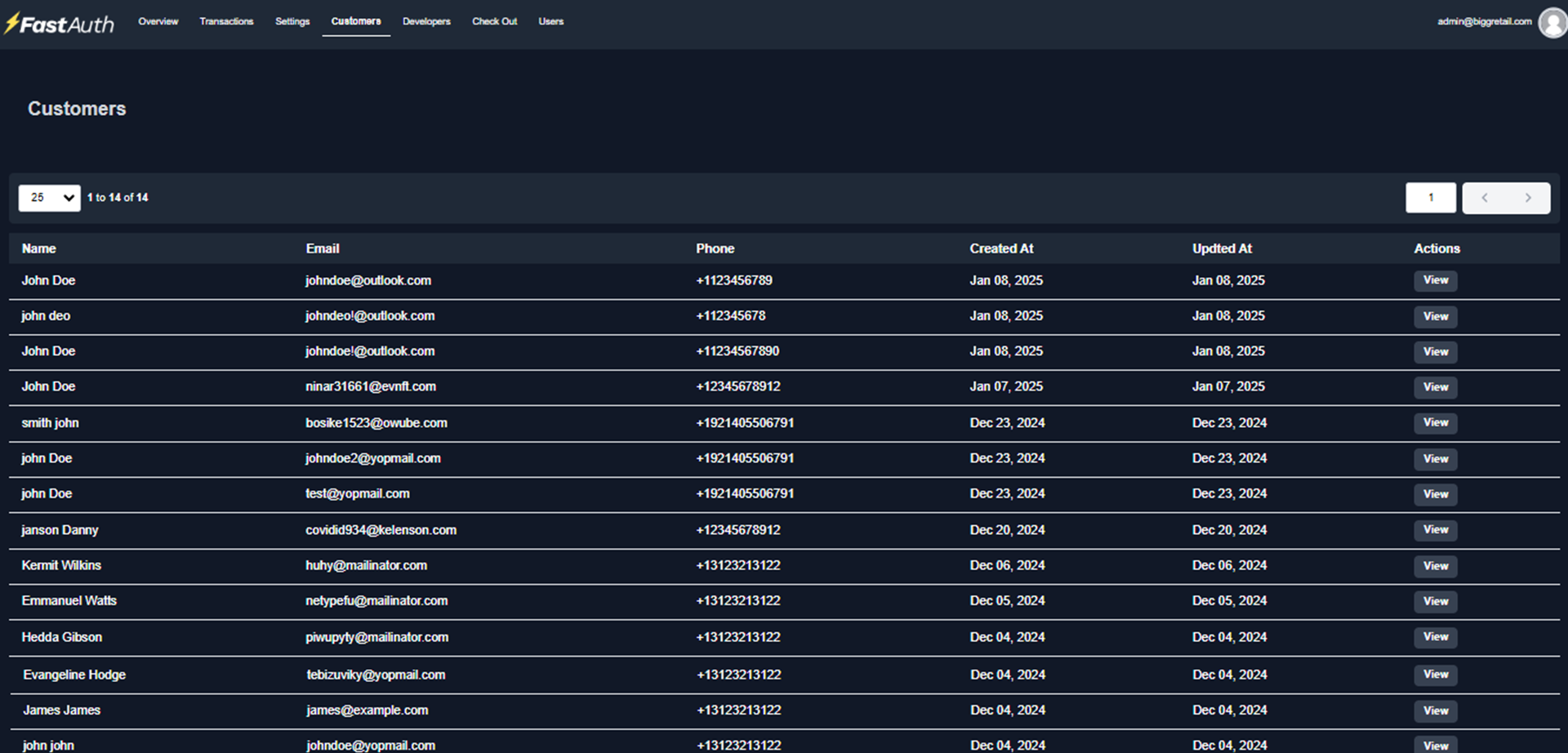Click the Created At column header
Screen dimensions: 1568x753
click(1001, 249)
